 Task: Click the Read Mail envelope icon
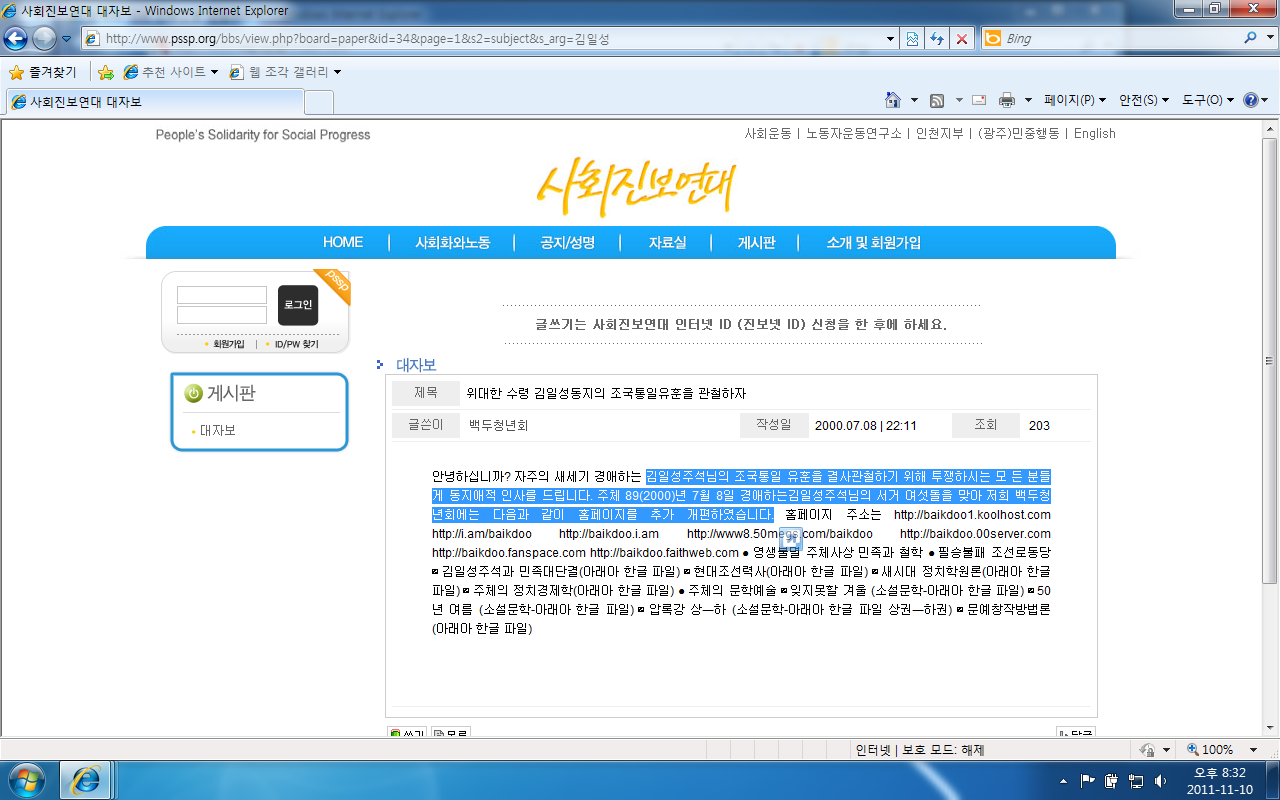[x=979, y=100]
